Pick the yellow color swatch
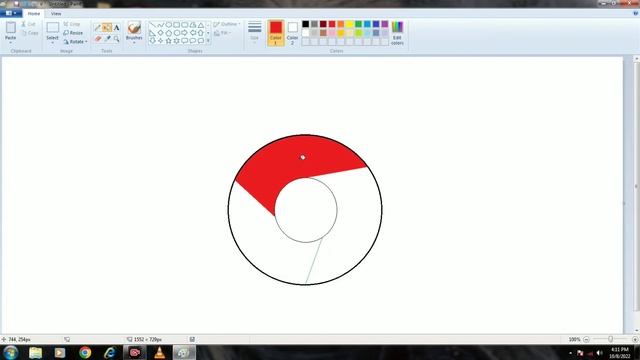This screenshot has height=360, width=640. click(349, 24)
